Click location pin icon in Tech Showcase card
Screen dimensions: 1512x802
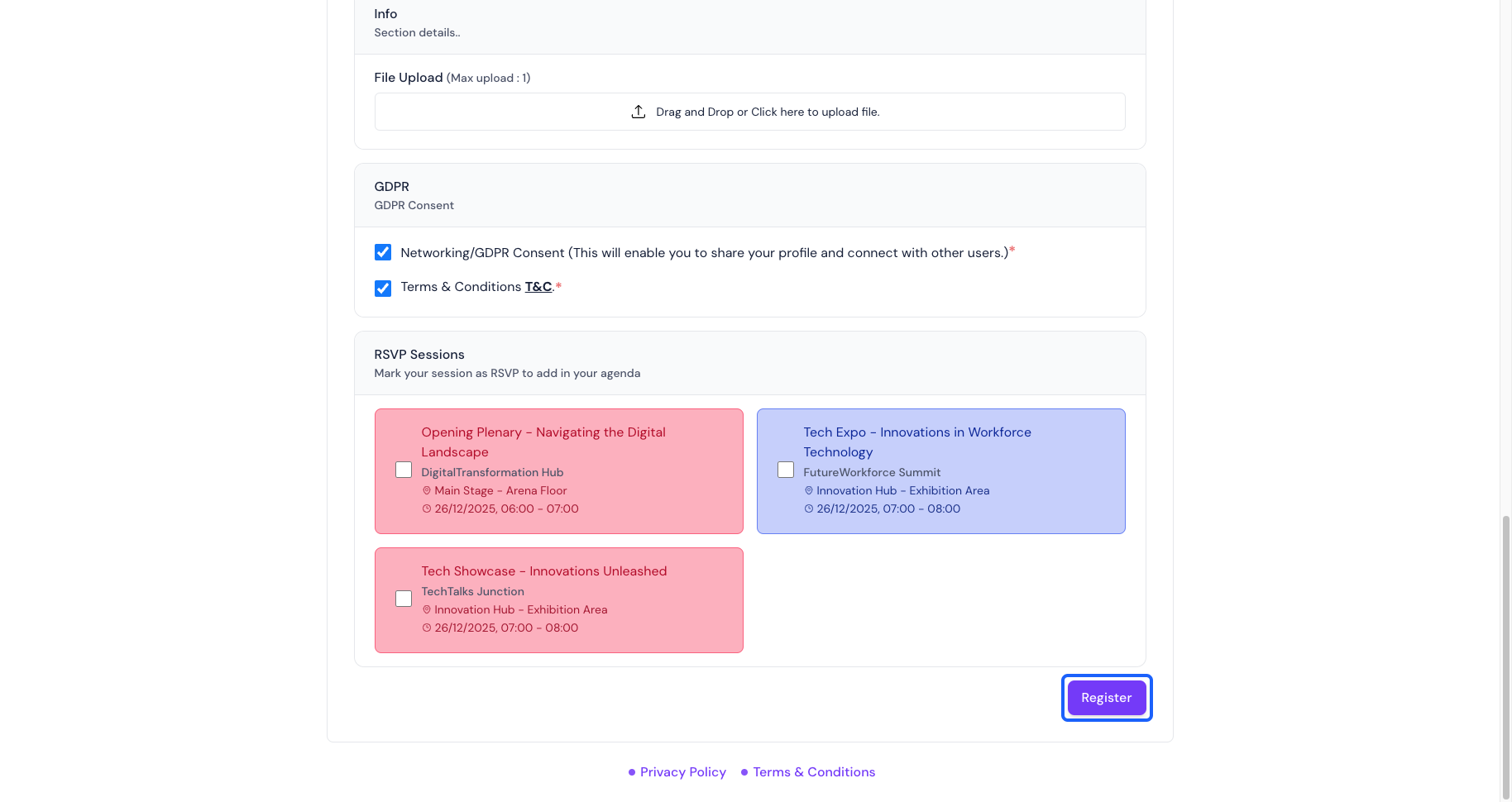point(427,610)
